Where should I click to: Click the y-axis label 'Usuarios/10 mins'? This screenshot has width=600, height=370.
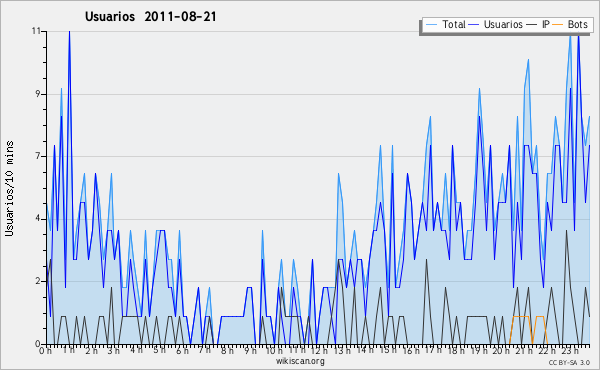9,189
